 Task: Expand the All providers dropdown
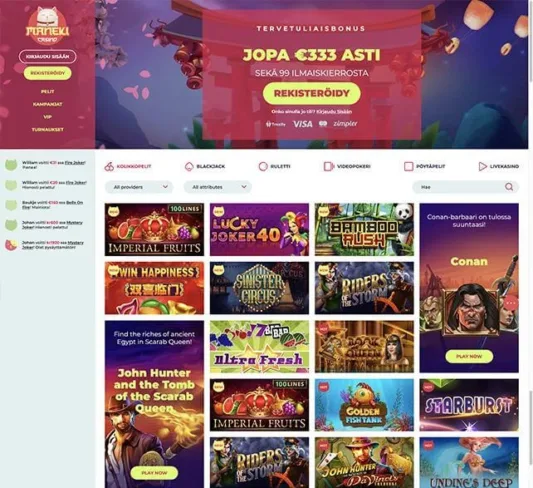(x=139, y=187)
